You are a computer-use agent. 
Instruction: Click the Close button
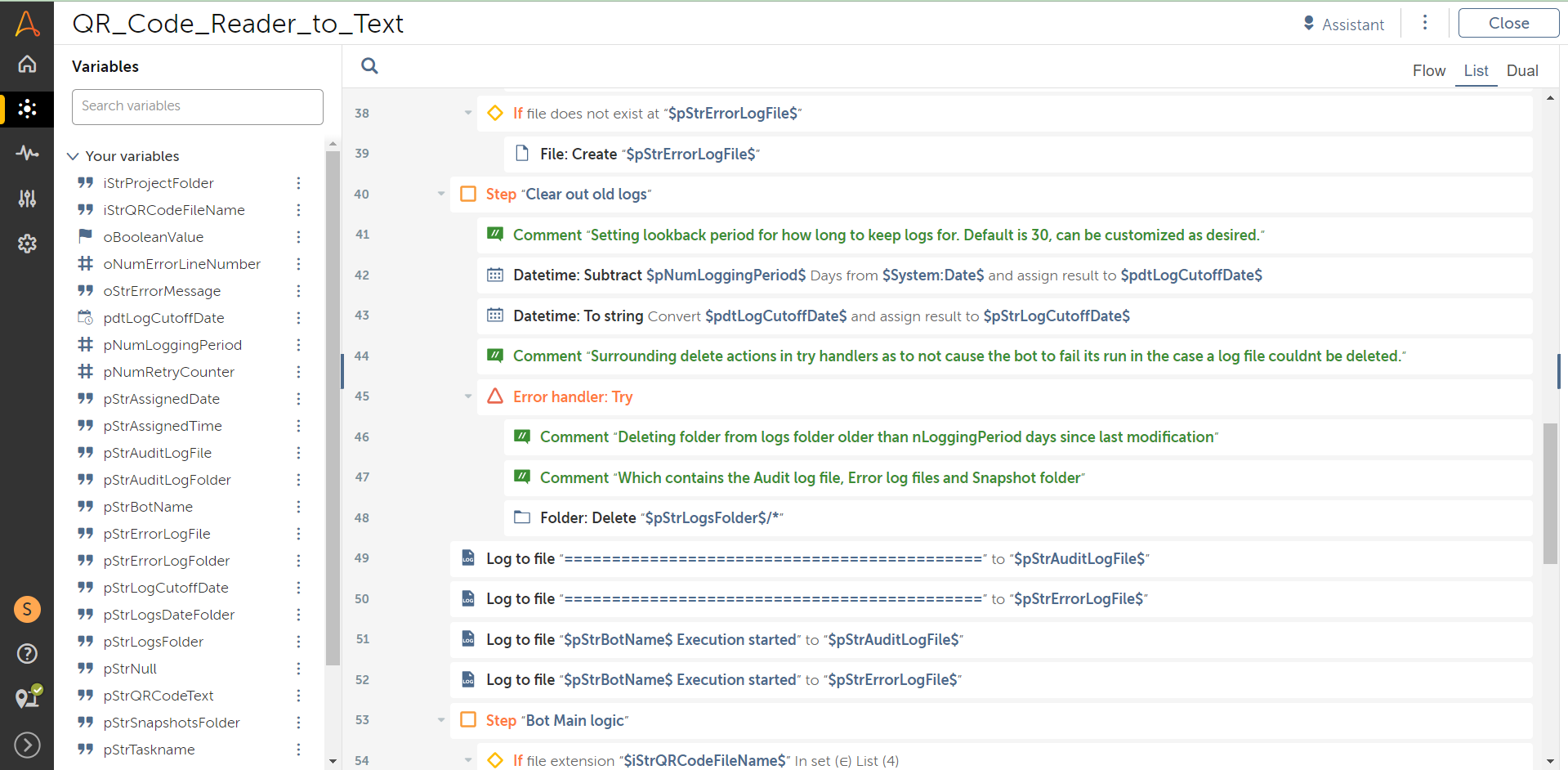1508,24
